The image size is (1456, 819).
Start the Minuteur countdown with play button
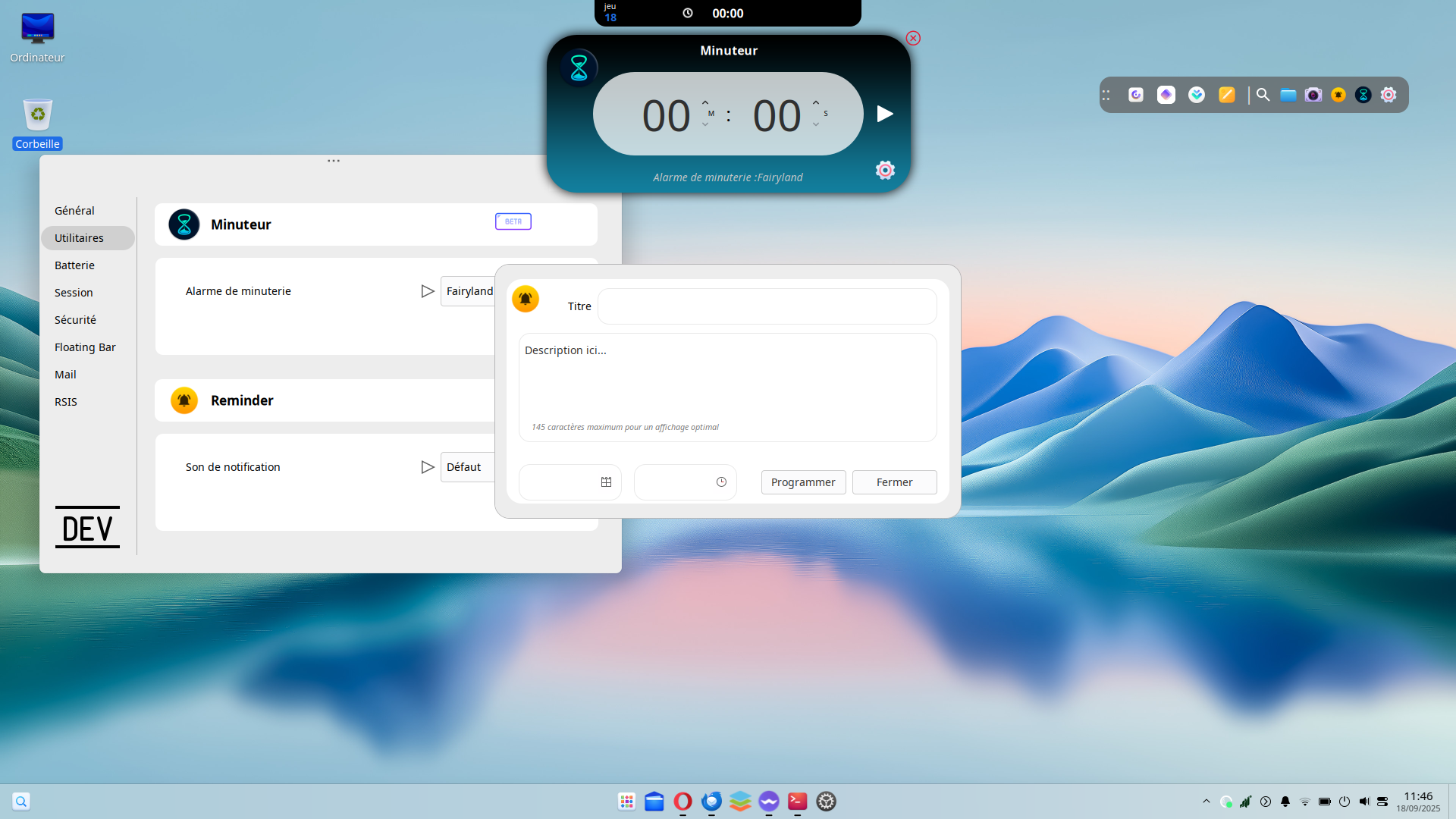point(884,114)
